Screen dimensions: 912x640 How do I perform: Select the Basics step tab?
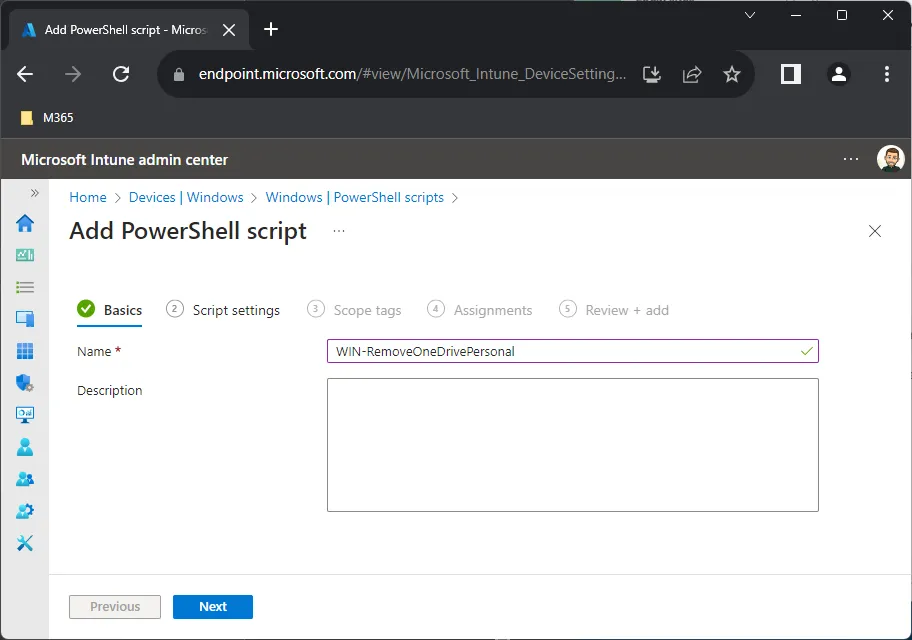click(109, 310)
